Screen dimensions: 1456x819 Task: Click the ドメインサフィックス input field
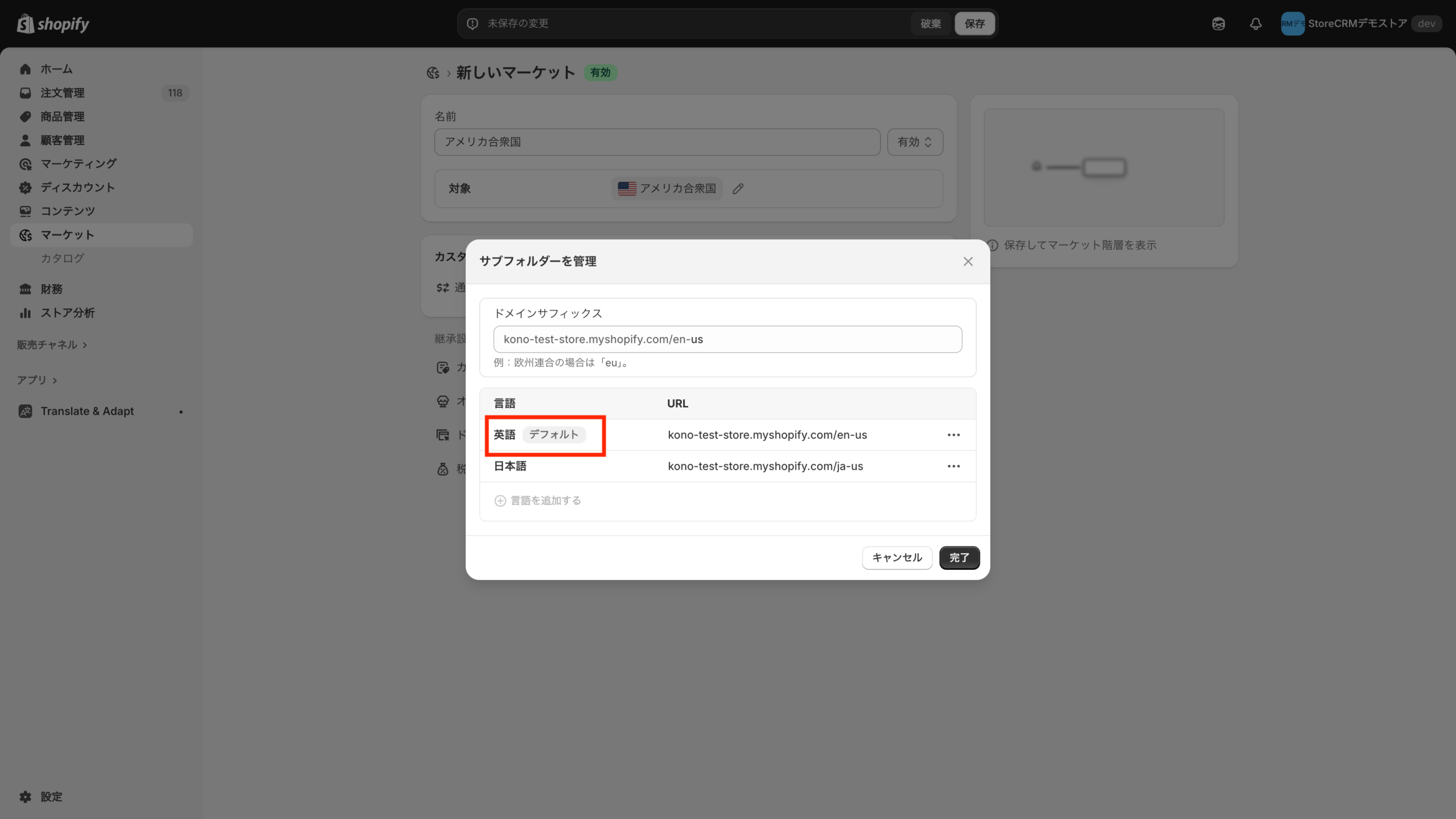click(x=727, y=340)
